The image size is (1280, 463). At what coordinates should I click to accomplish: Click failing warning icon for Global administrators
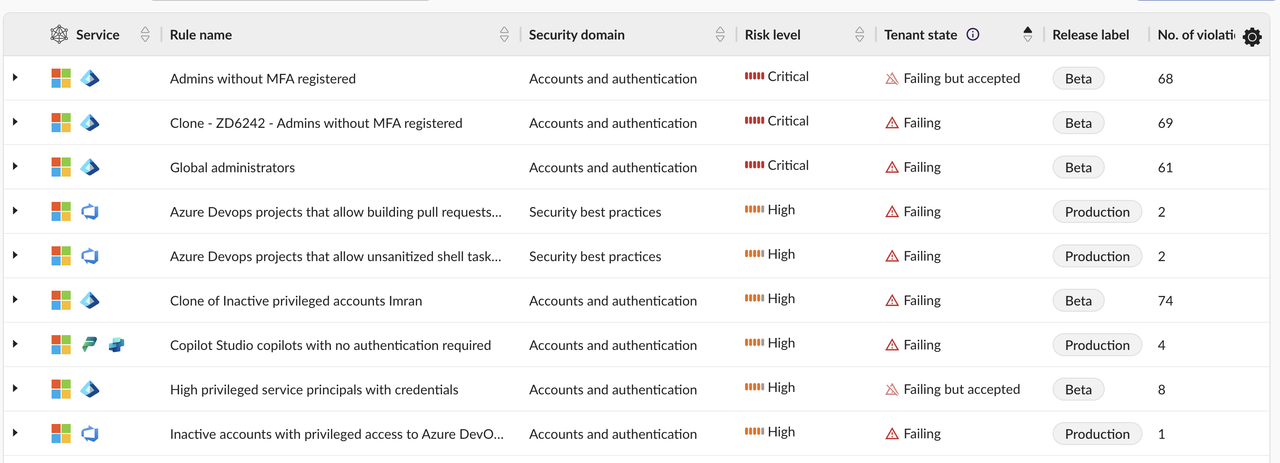coord(892,167)
